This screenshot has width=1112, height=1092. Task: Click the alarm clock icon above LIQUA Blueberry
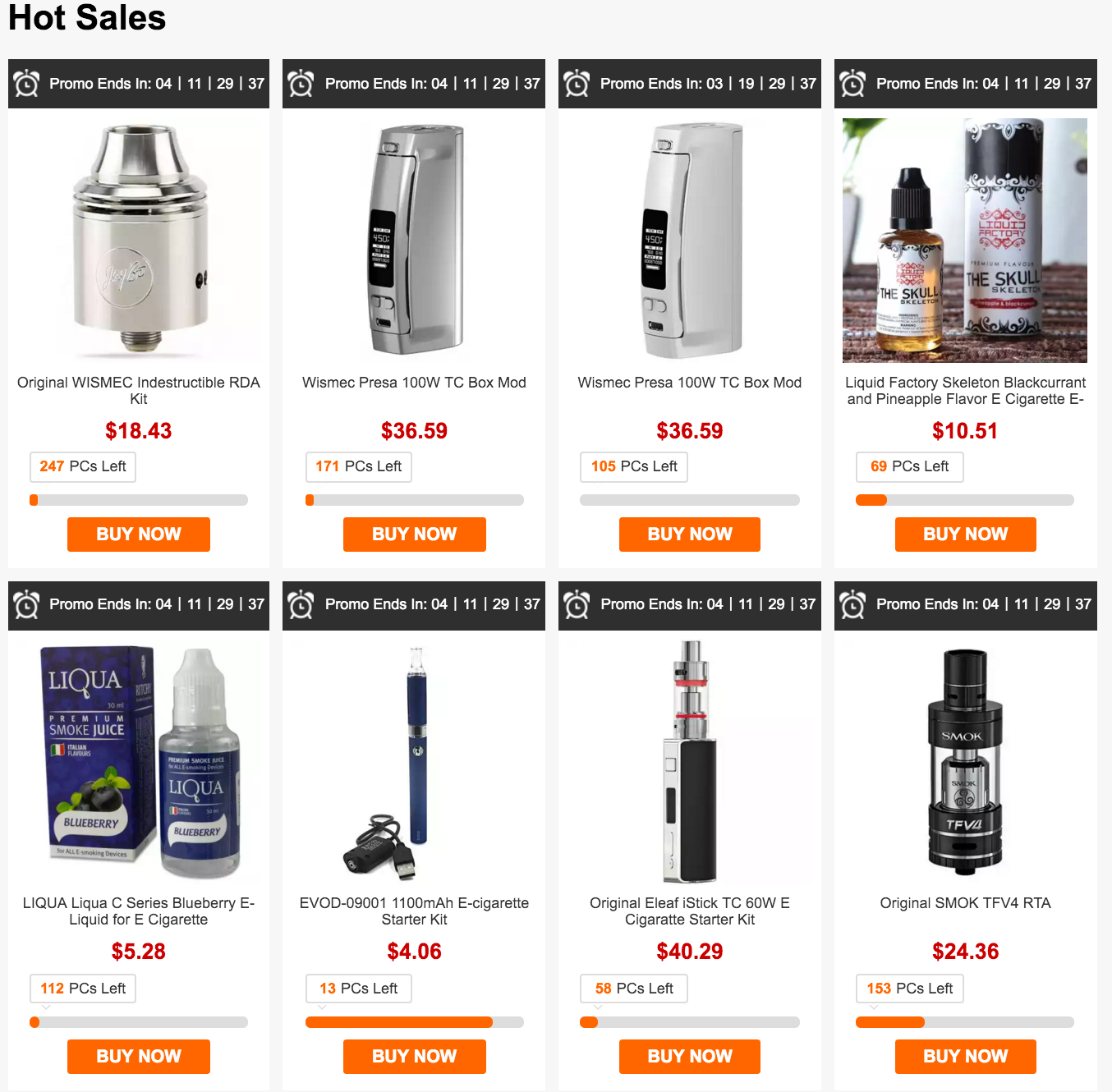(26, 604)
